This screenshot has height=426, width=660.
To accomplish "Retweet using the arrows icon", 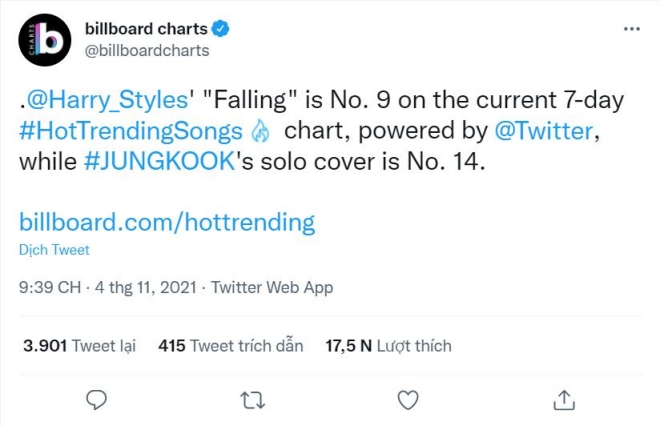I will click(253, 400).
